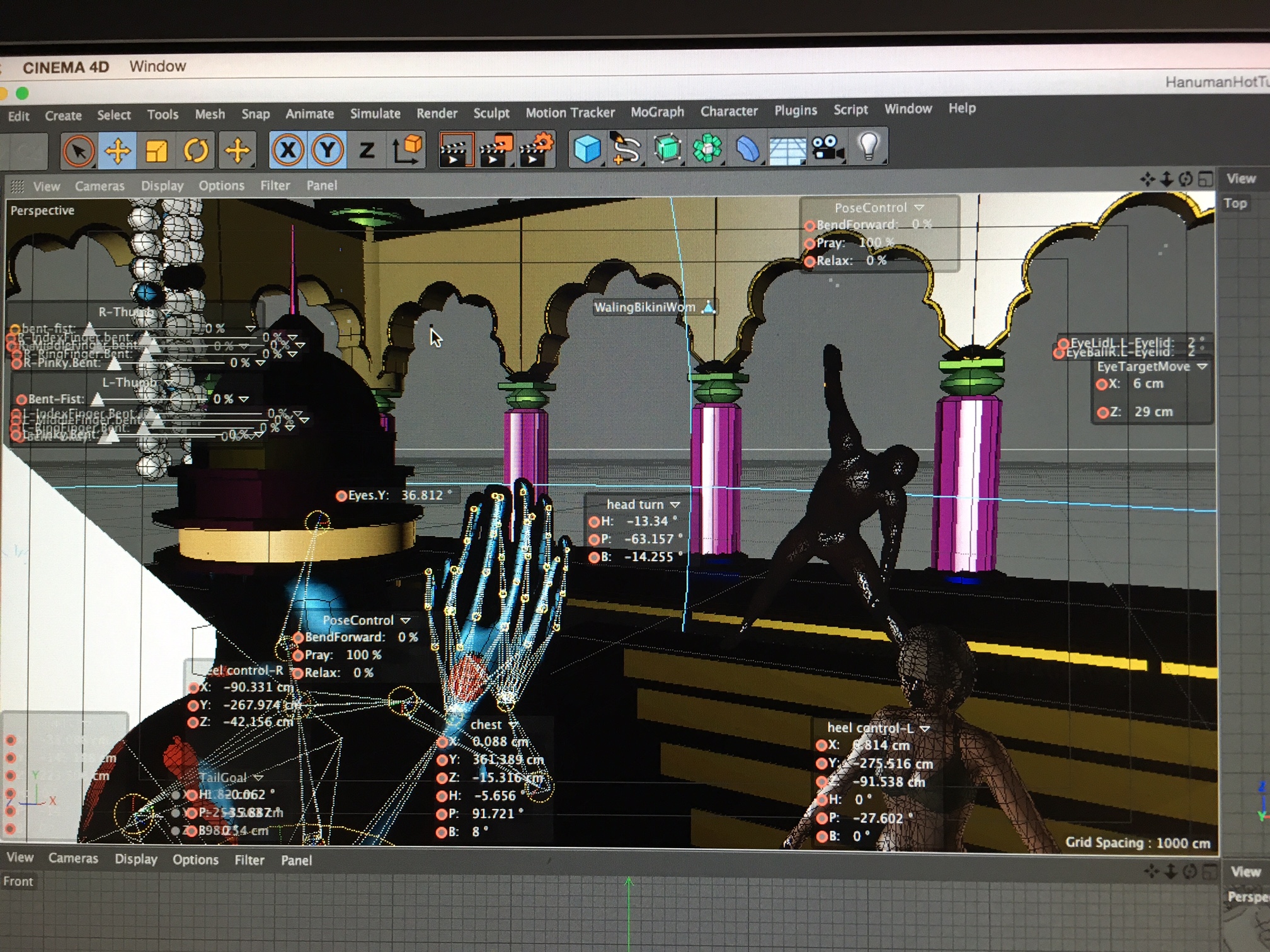Add a Light object with bulb icon
Screen dimensions: 1270x952
[x=869, y=147]
